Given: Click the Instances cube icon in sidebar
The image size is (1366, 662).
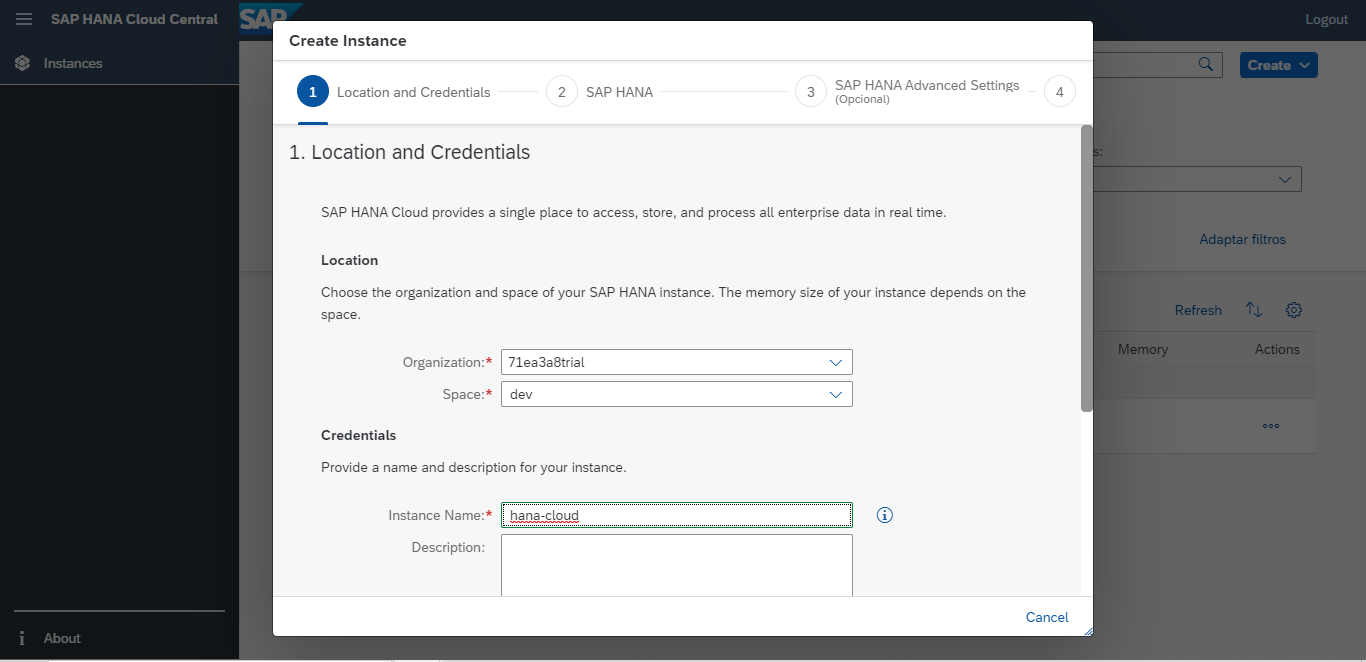Looking at the screenshot, I should pos(22,63).
